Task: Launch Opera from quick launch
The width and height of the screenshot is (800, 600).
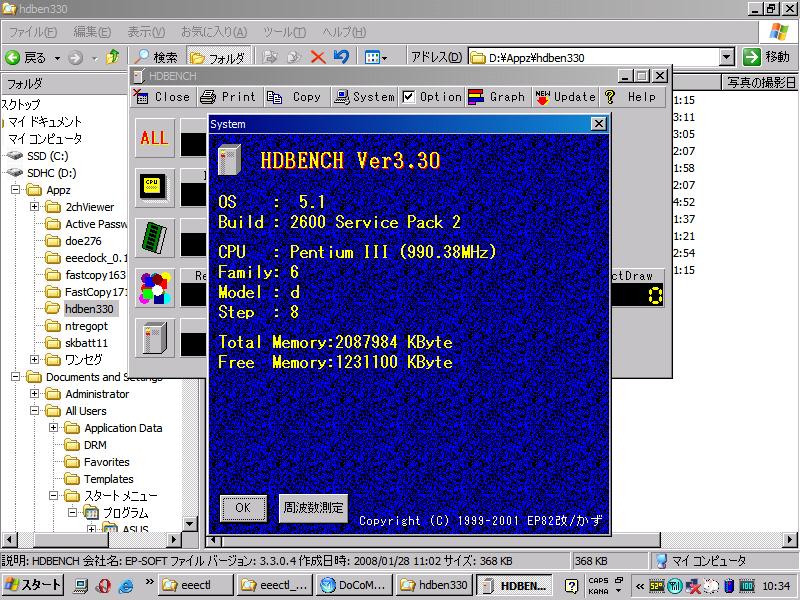Action: pyautogui.click(x=103, y=586)
